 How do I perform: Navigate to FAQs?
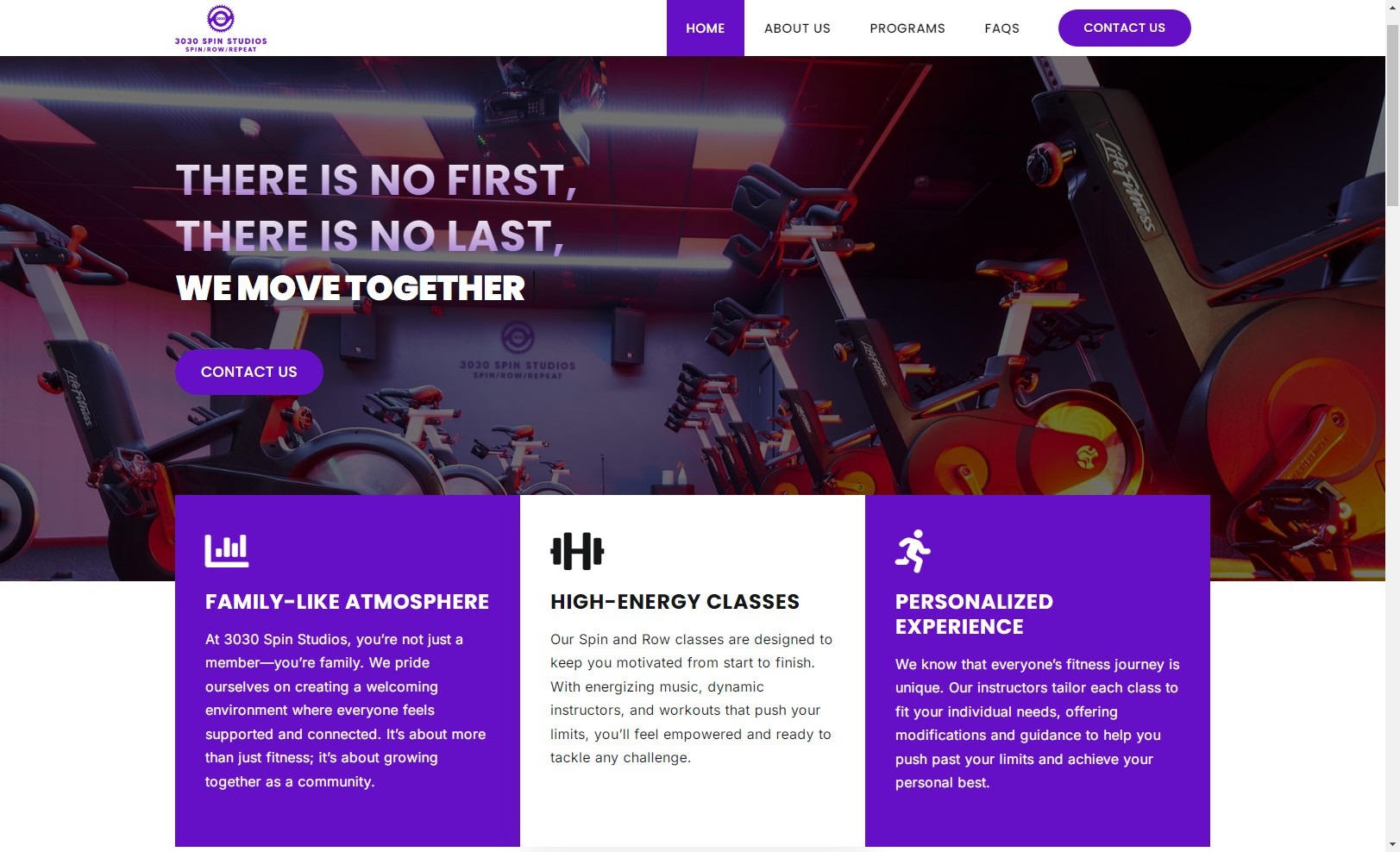(x=1001, y=28)
